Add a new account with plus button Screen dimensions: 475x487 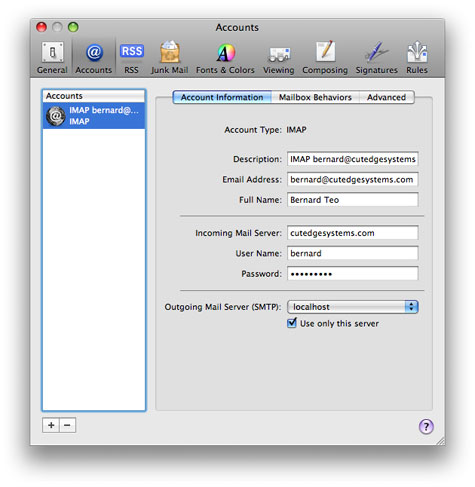point(51,425)
